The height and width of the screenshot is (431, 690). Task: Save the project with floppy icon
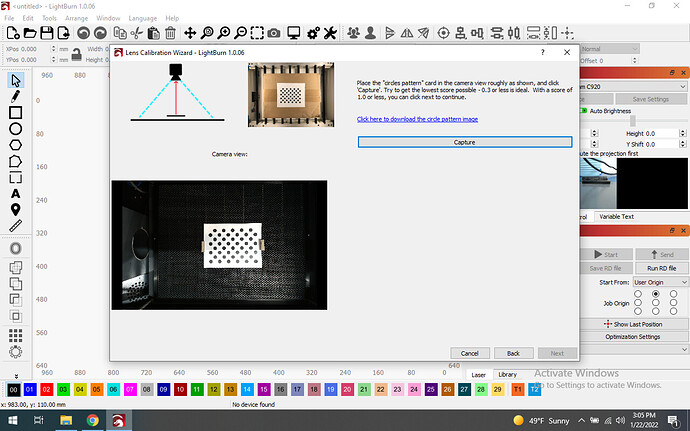coord(46,33)
